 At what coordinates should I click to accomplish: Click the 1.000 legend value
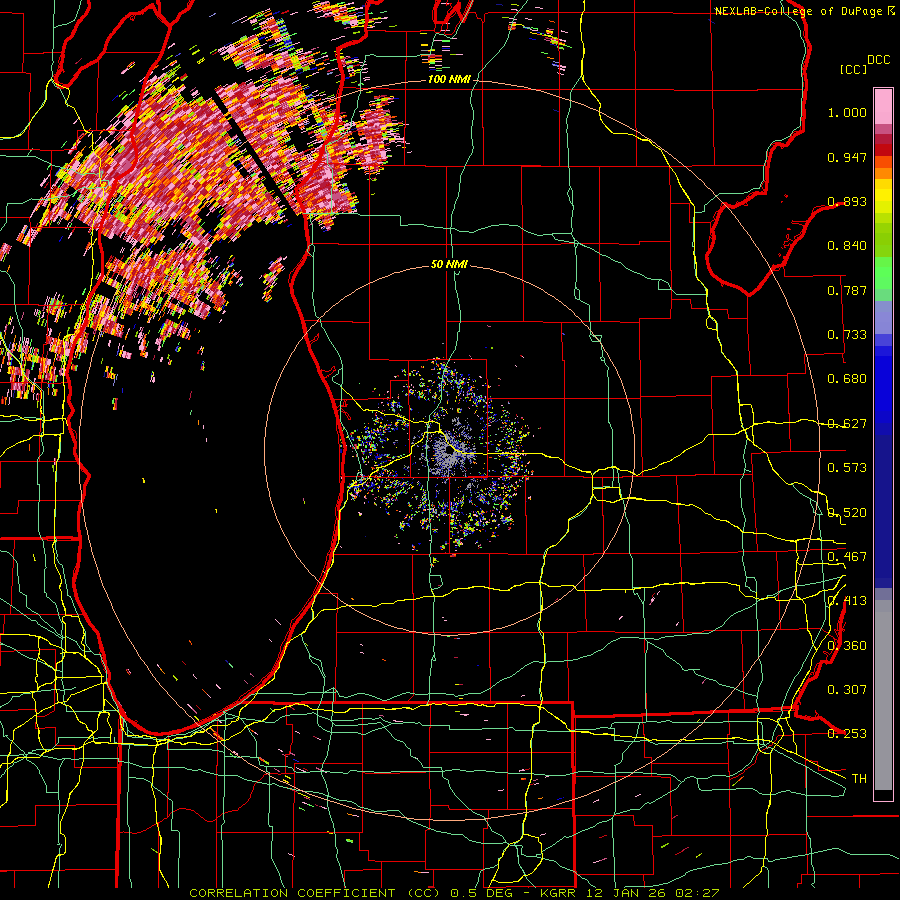click(847, 112)
